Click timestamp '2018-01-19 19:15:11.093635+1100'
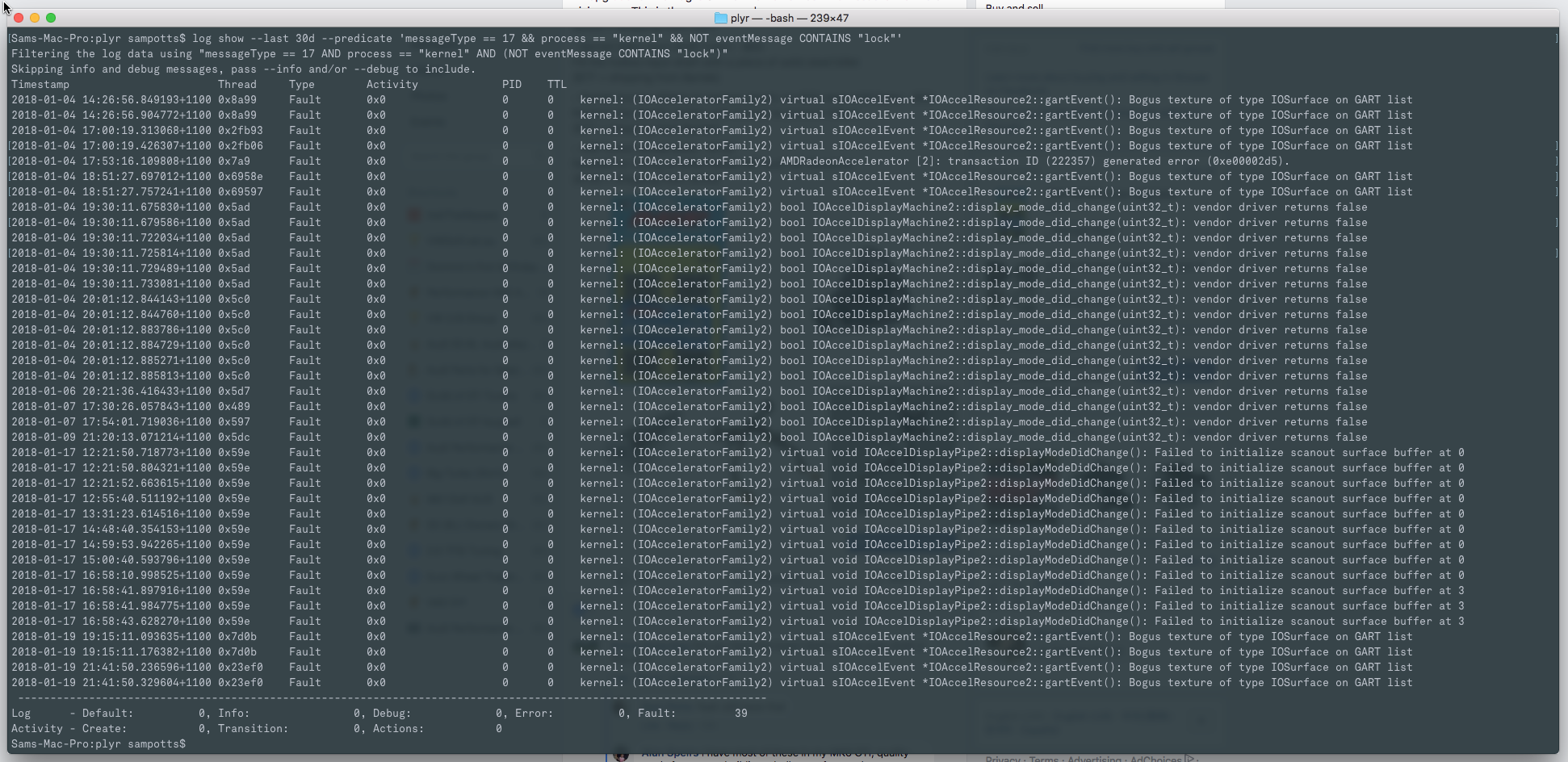This screenshot has height=762, width=1568. (111, 637)
